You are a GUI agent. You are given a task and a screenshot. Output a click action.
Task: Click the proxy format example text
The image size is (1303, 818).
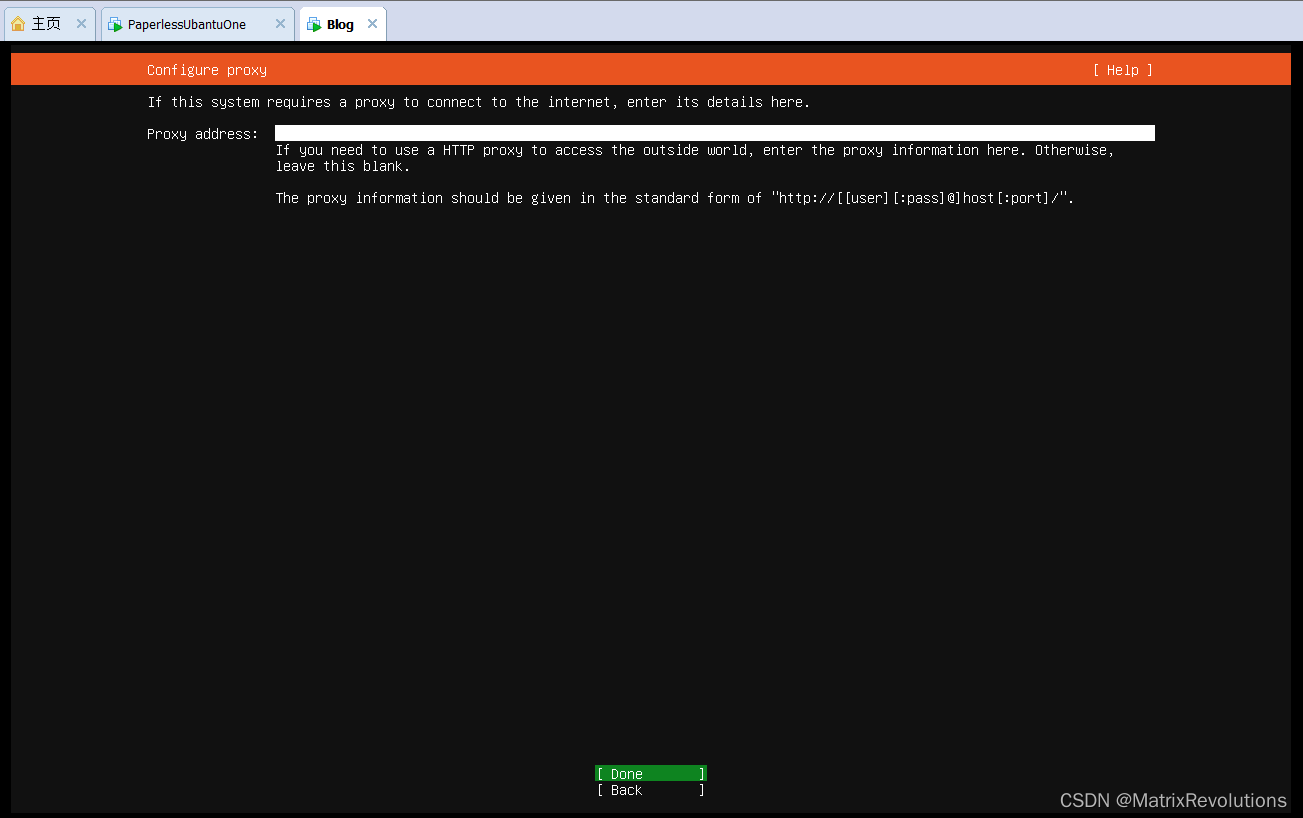coord(675,197)
